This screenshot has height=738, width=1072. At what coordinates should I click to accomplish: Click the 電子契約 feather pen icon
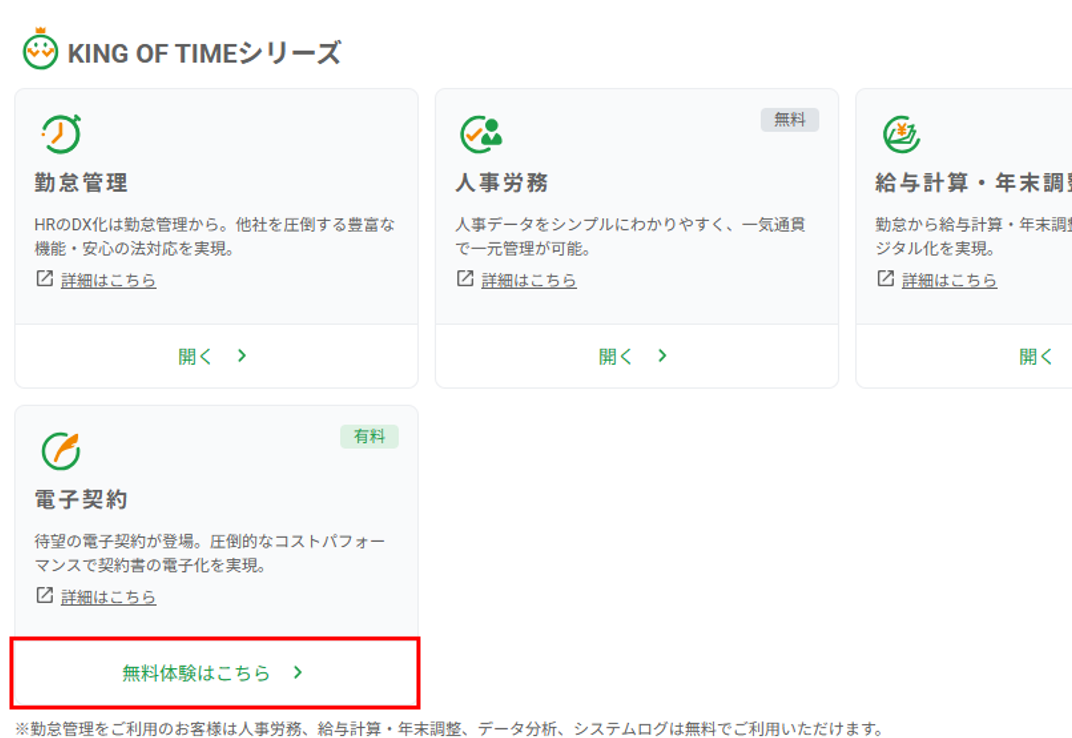(x=61, y=451)
